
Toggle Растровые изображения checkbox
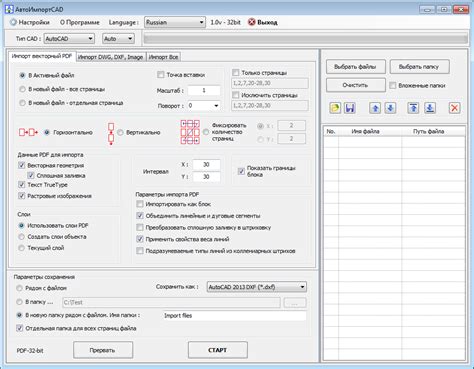pyautogui.click(x=22, y=196)
